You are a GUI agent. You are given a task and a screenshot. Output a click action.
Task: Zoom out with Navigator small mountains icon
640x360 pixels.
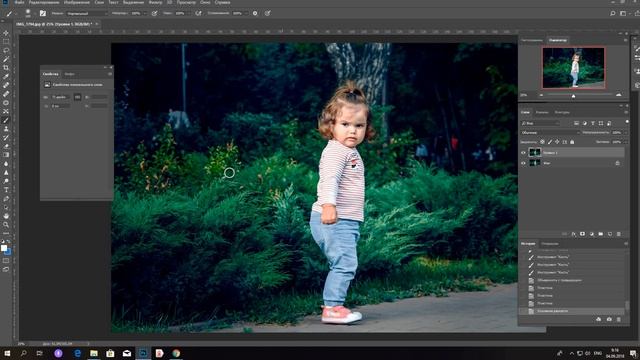pyautogui.click(x=541, y=95)
